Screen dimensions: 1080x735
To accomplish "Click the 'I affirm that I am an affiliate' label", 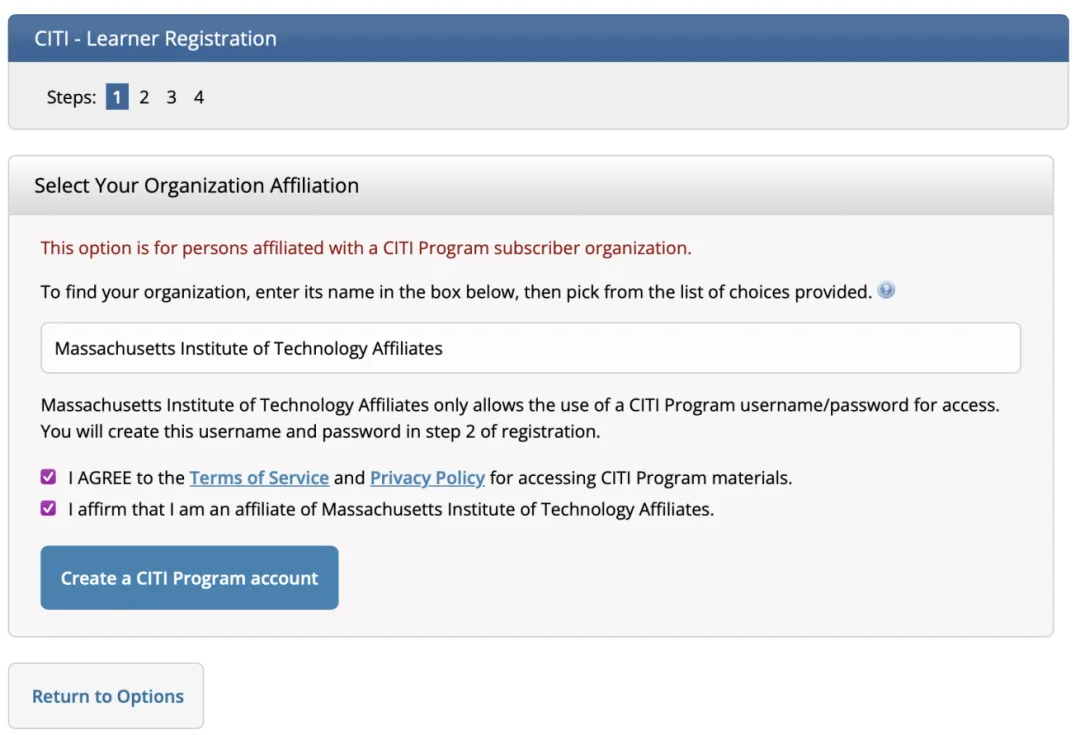I will [391, 509].
